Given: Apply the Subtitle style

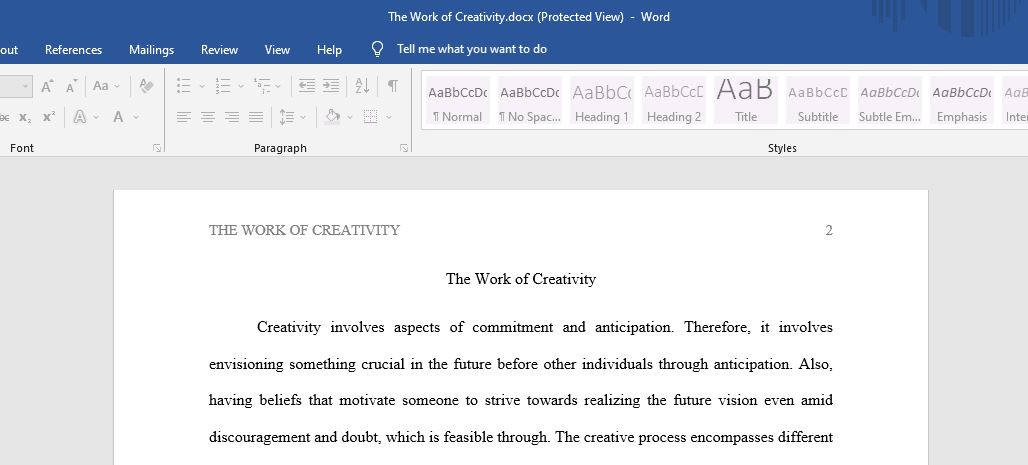Looking at the screenshot, I should coord(818,100).
